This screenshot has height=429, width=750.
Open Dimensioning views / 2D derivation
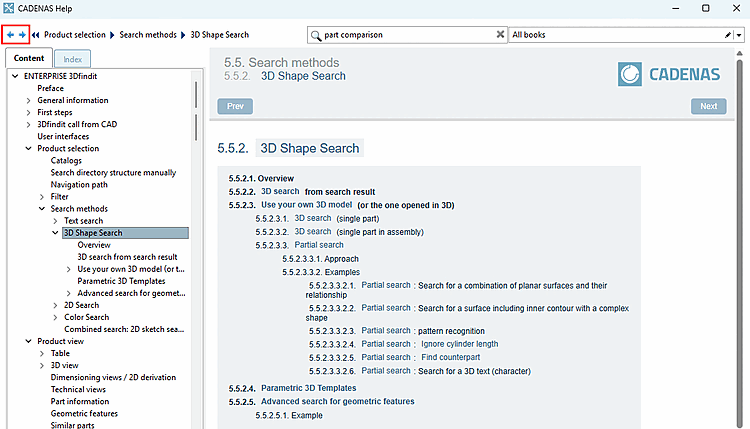113,377
